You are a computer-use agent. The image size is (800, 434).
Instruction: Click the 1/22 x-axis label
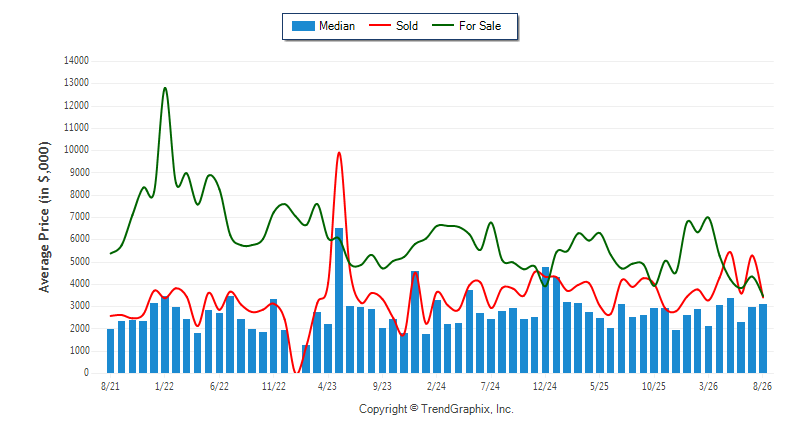[x=164, y=387]
